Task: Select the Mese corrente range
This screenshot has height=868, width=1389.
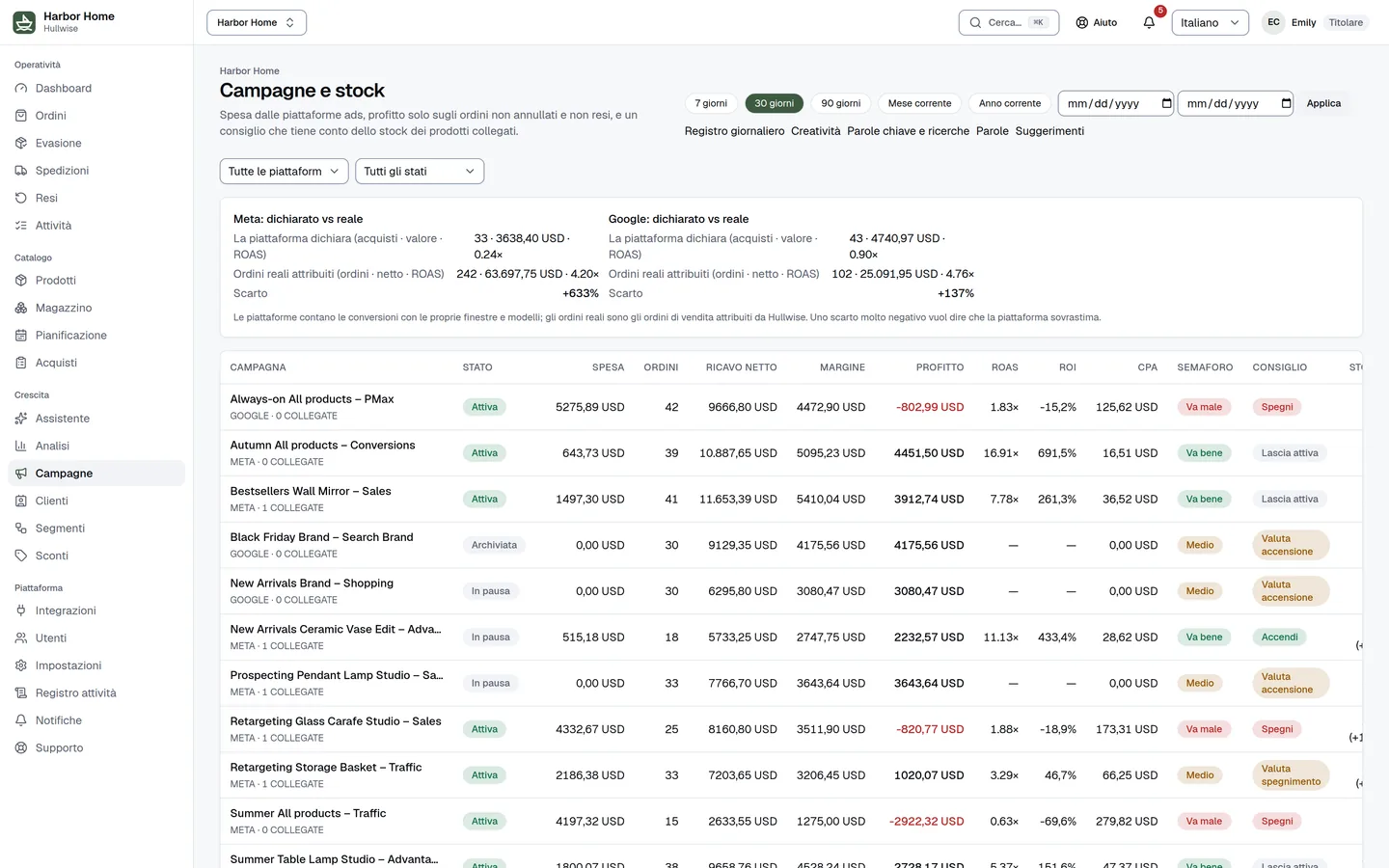Action: click(x=919, y=103)
